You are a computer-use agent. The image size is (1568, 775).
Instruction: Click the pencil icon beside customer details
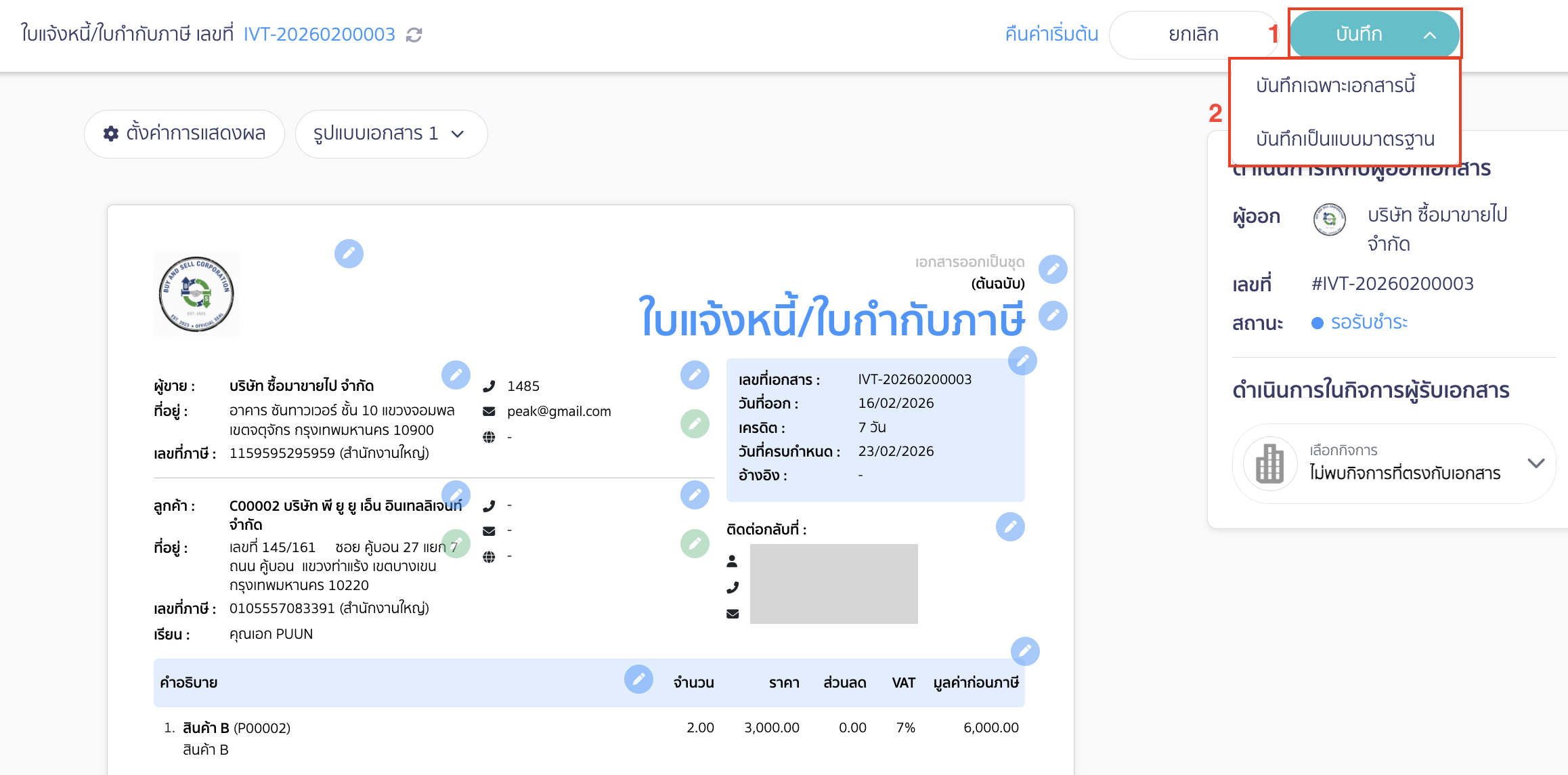[x=456, y=494]
